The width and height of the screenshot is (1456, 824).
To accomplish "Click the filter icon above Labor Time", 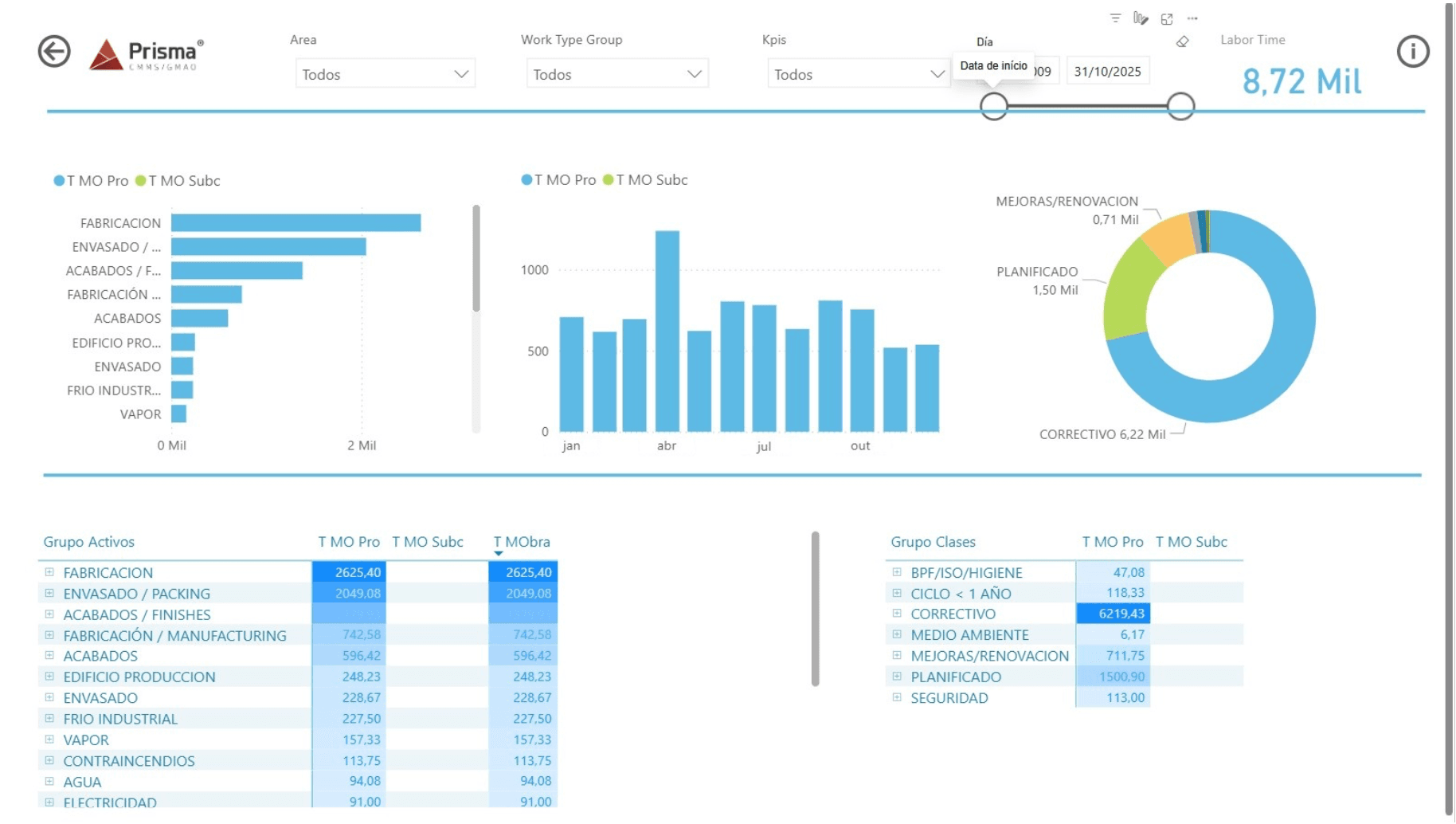I will click(x=1114, y=18).
